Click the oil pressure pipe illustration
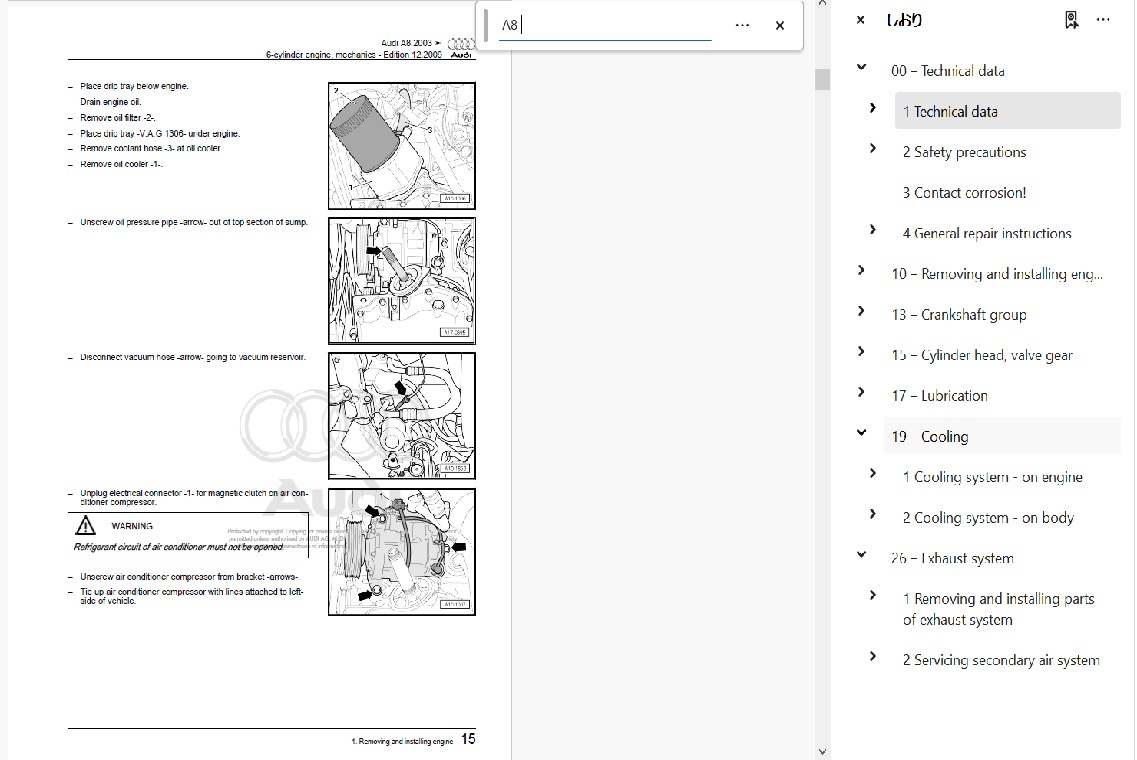Viewport: 1137px width, 760px height. tap(402, 281)
